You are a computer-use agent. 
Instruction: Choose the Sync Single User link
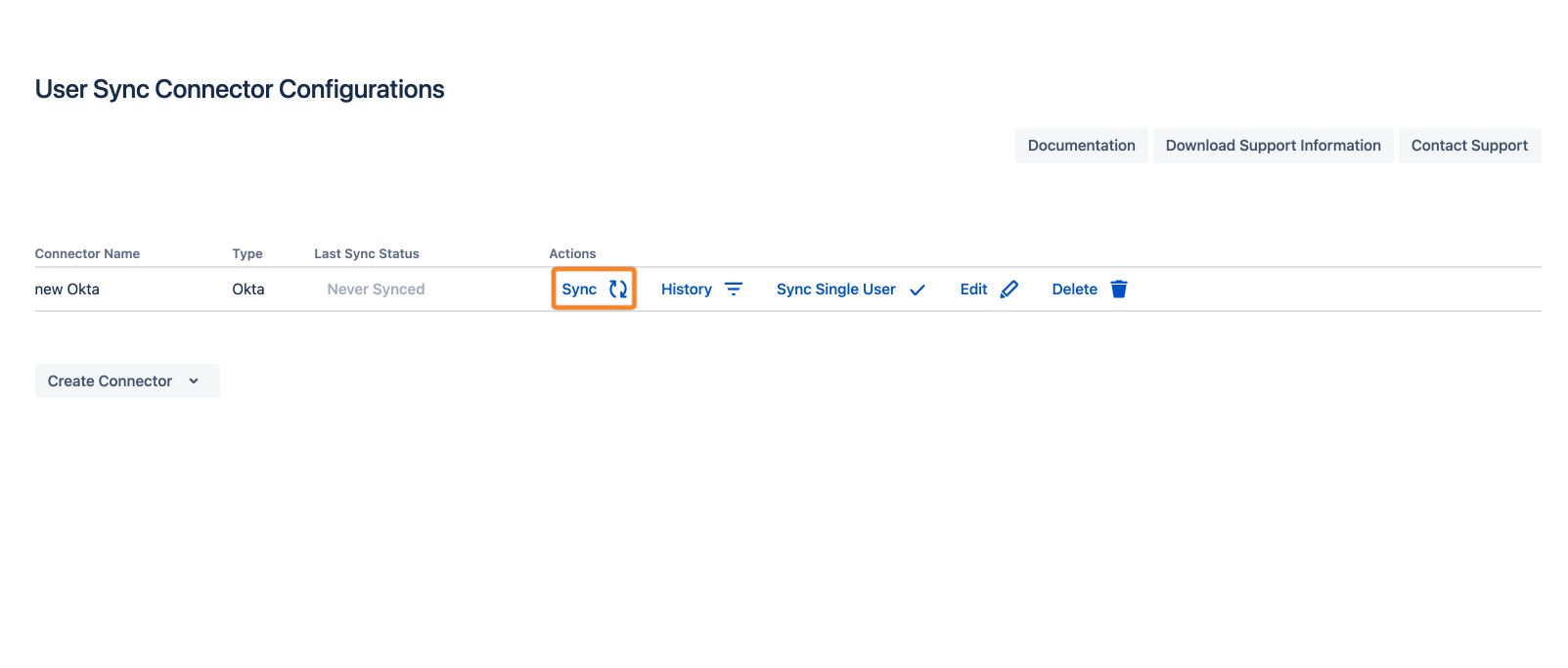pos(836,289)
